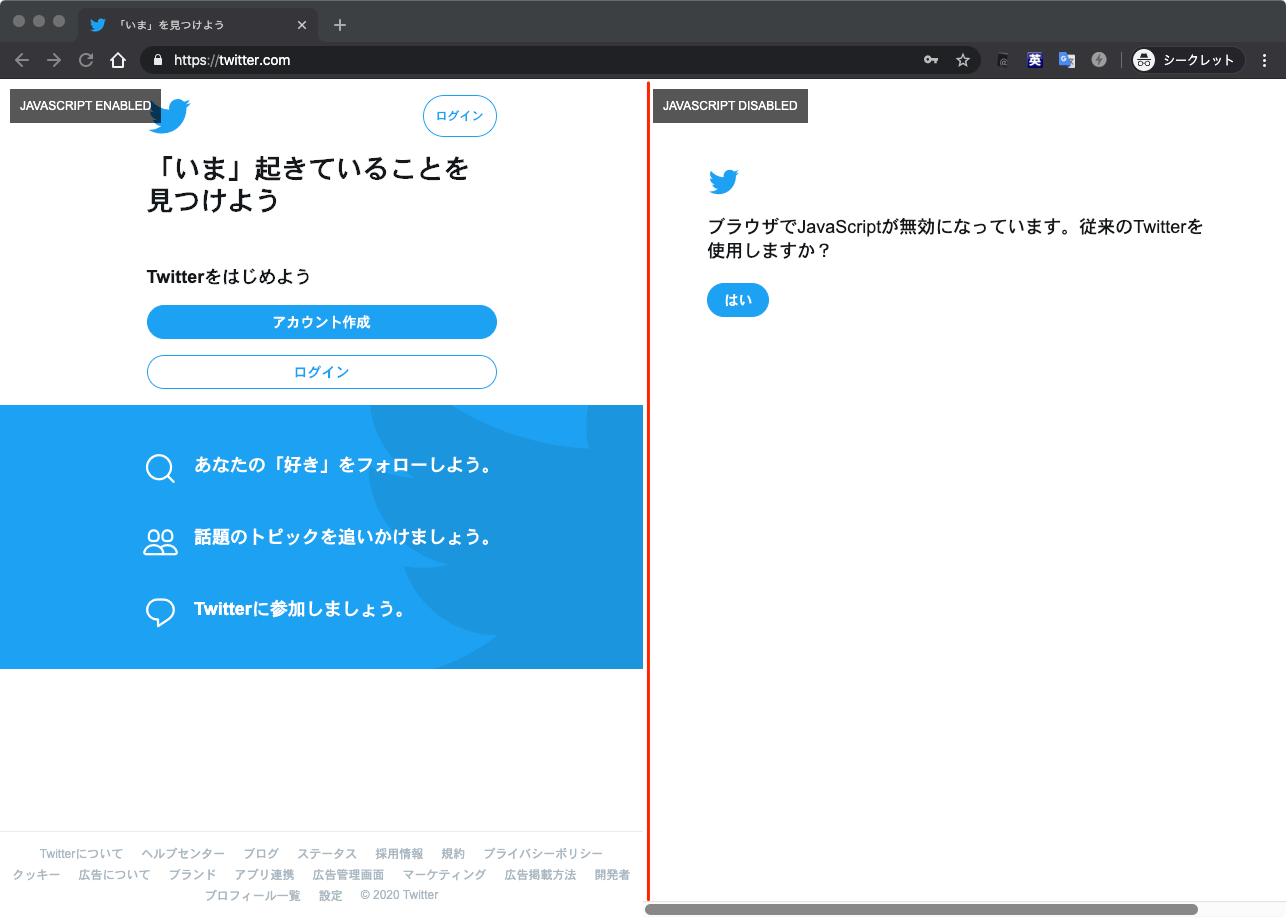This screenshot has width=1286, height=917.
Task: Open the 規約 footer link
Action: point(453,854)
